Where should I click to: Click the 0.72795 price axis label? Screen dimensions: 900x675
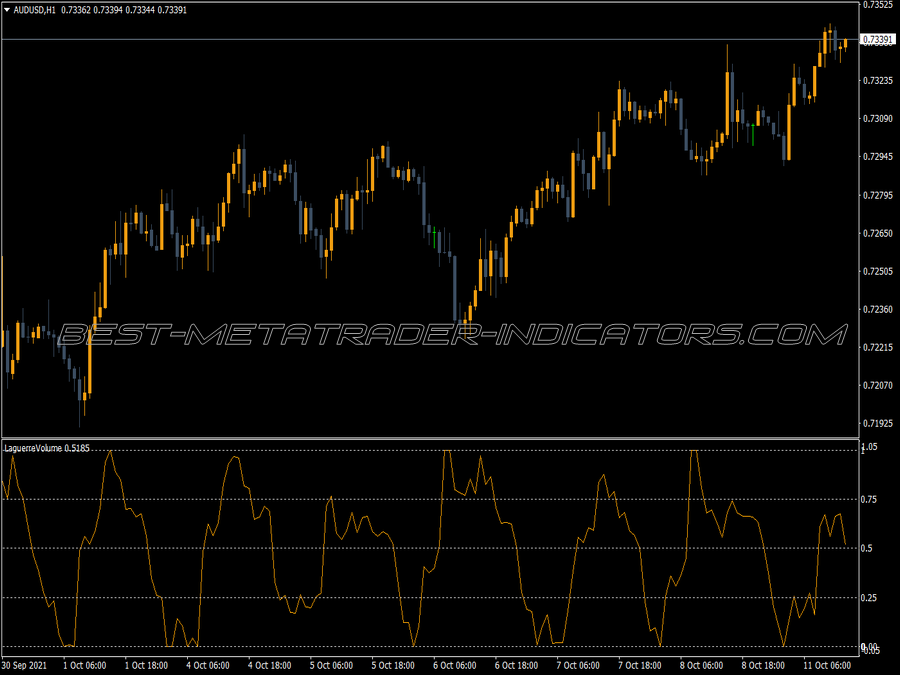[878, 195]
